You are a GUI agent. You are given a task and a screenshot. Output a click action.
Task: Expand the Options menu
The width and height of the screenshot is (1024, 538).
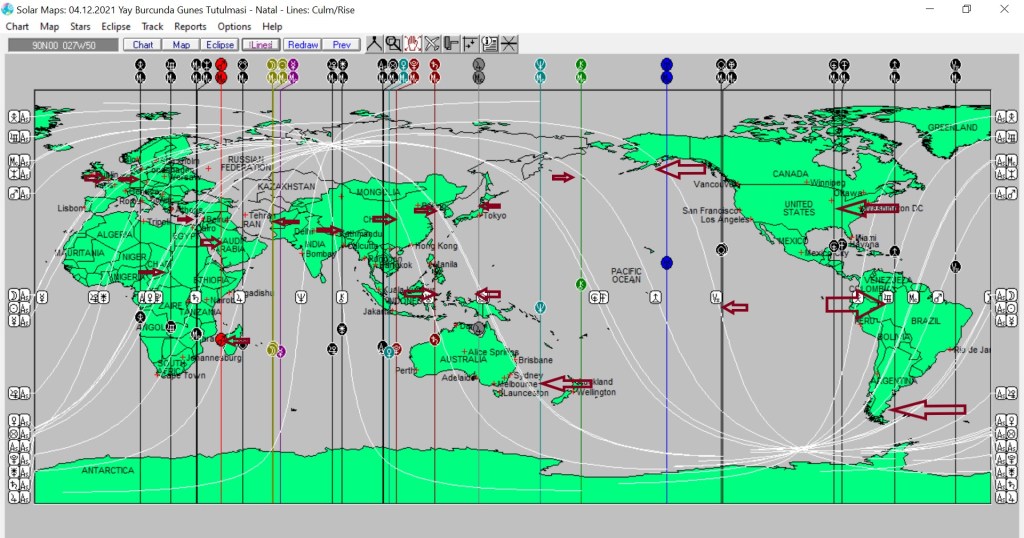[234, 26]
